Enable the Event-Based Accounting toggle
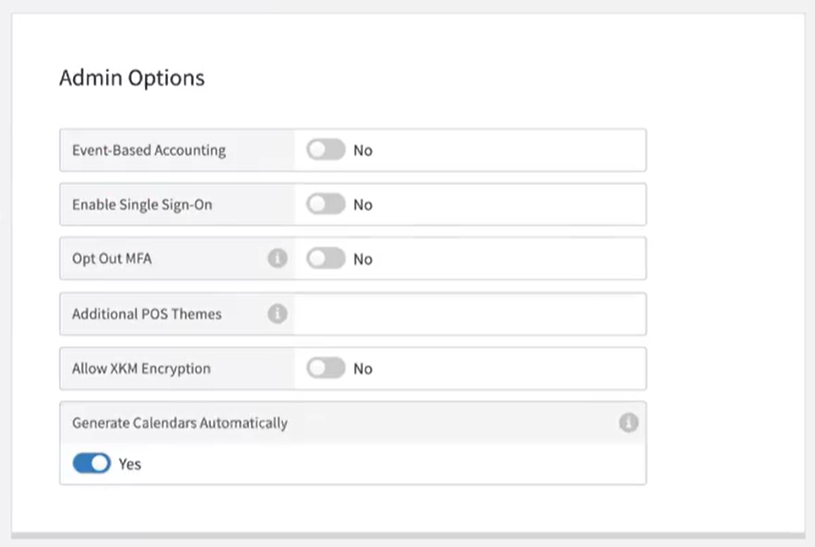 click(x=326, y=150)
